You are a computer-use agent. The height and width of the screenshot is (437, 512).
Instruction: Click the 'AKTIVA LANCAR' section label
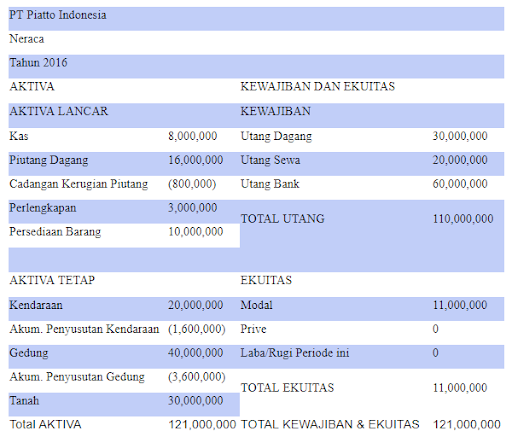point(59,111)
